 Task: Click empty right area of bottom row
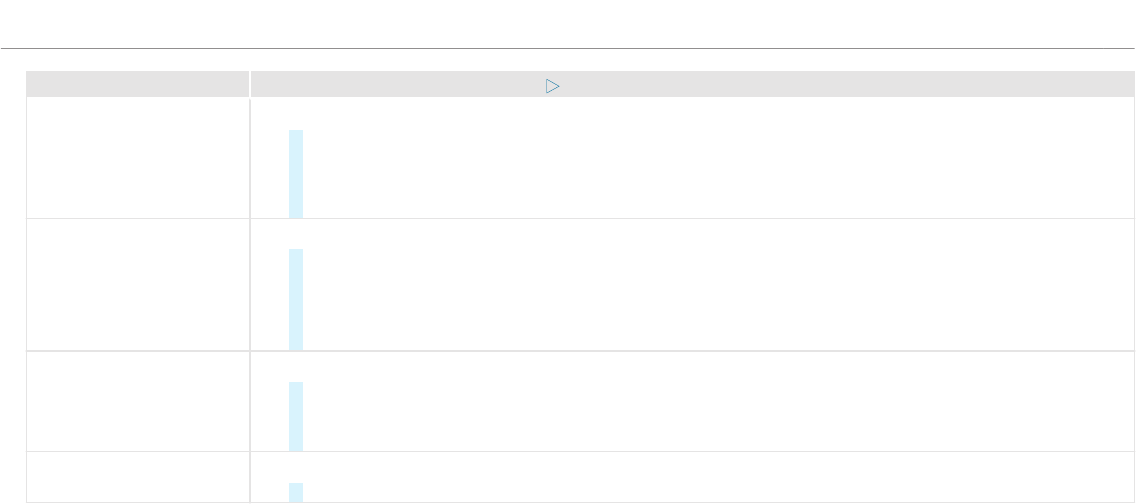point(717,477)
